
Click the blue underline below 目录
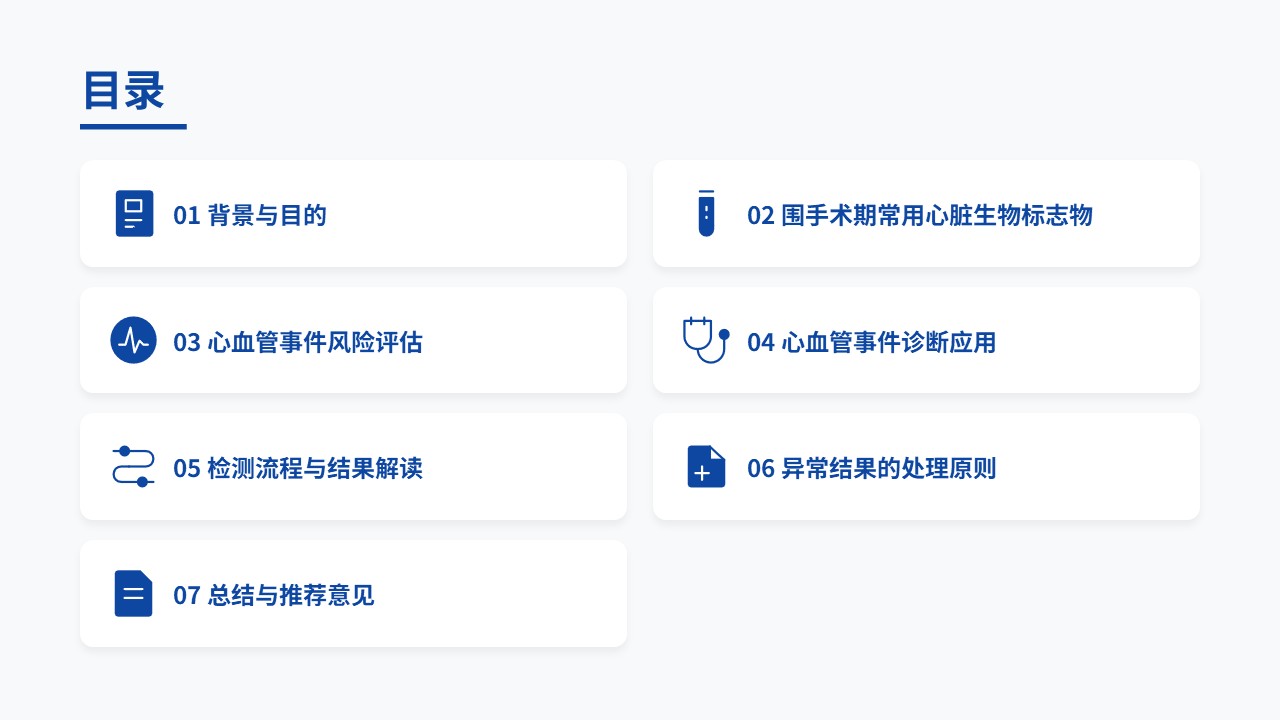(x=133, y=127)
